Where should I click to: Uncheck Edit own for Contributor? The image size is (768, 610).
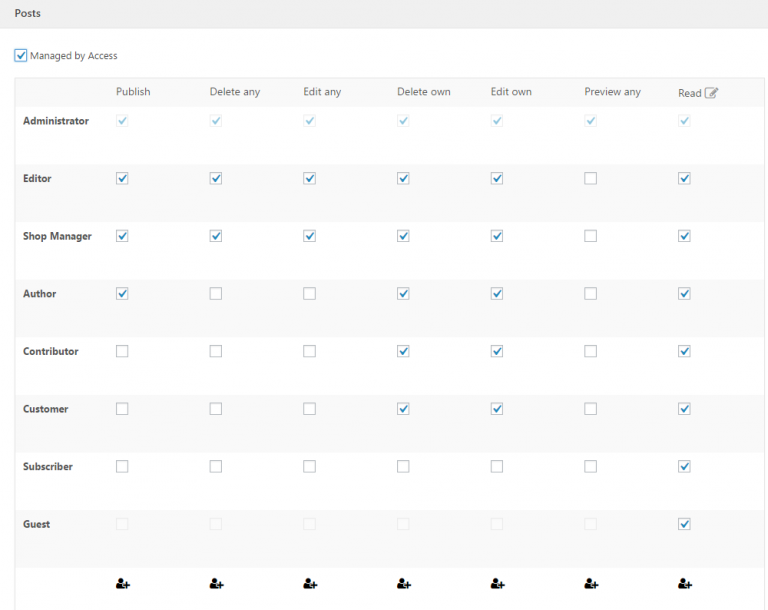coord(497,351)
